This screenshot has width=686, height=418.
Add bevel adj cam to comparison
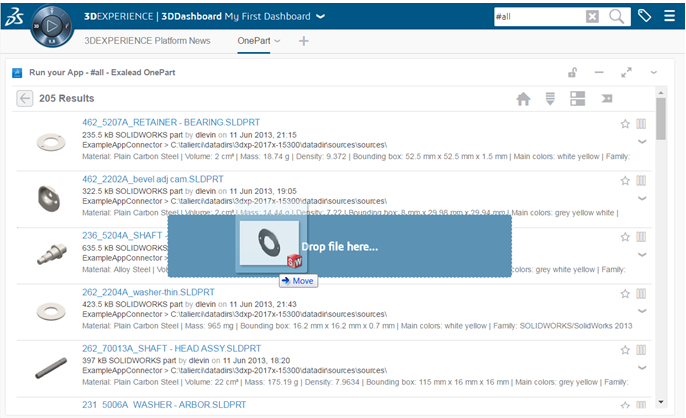click(641, 180)
